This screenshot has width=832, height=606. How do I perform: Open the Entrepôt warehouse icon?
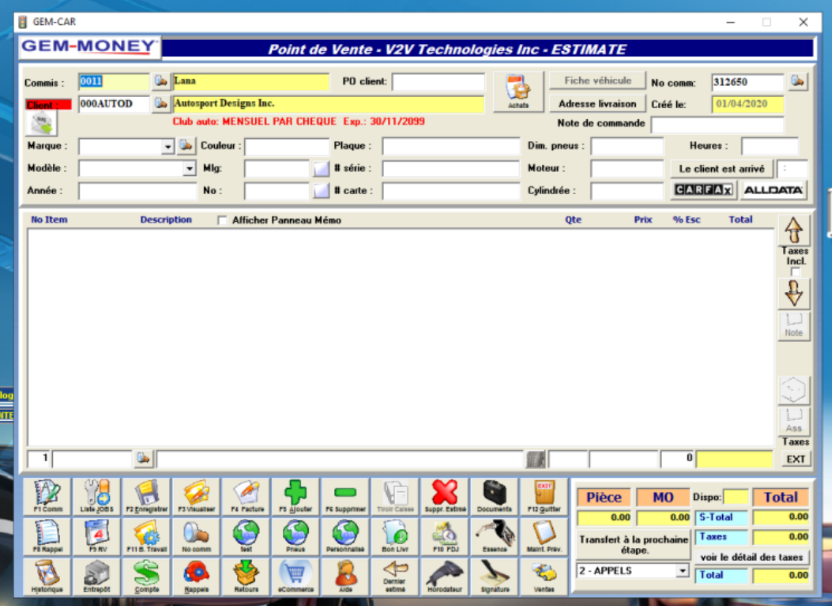pos(97,576)
